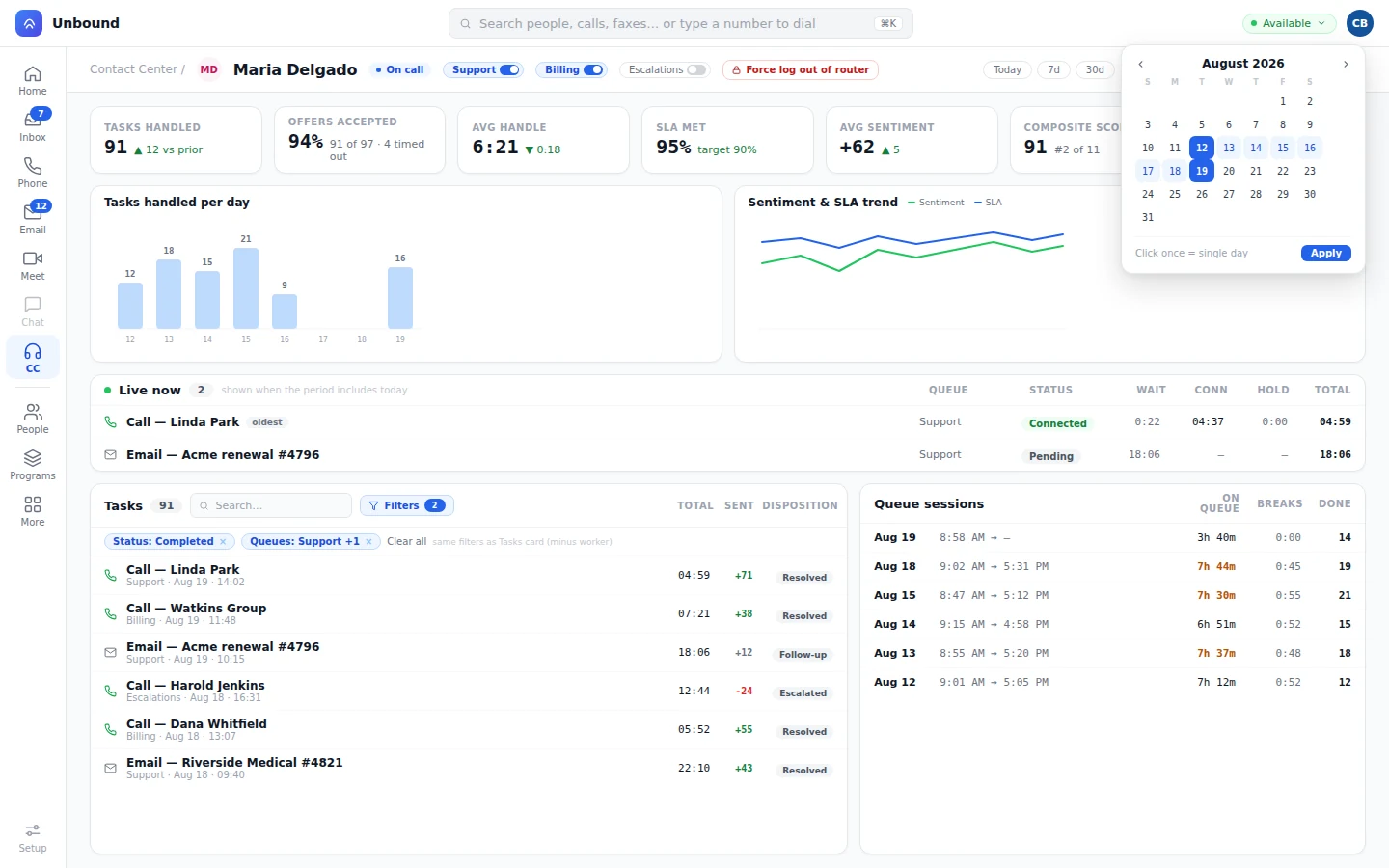Go to Contact Center breadcrumb
This screenshot has width=1389, height=868.
tap(133, 69)
